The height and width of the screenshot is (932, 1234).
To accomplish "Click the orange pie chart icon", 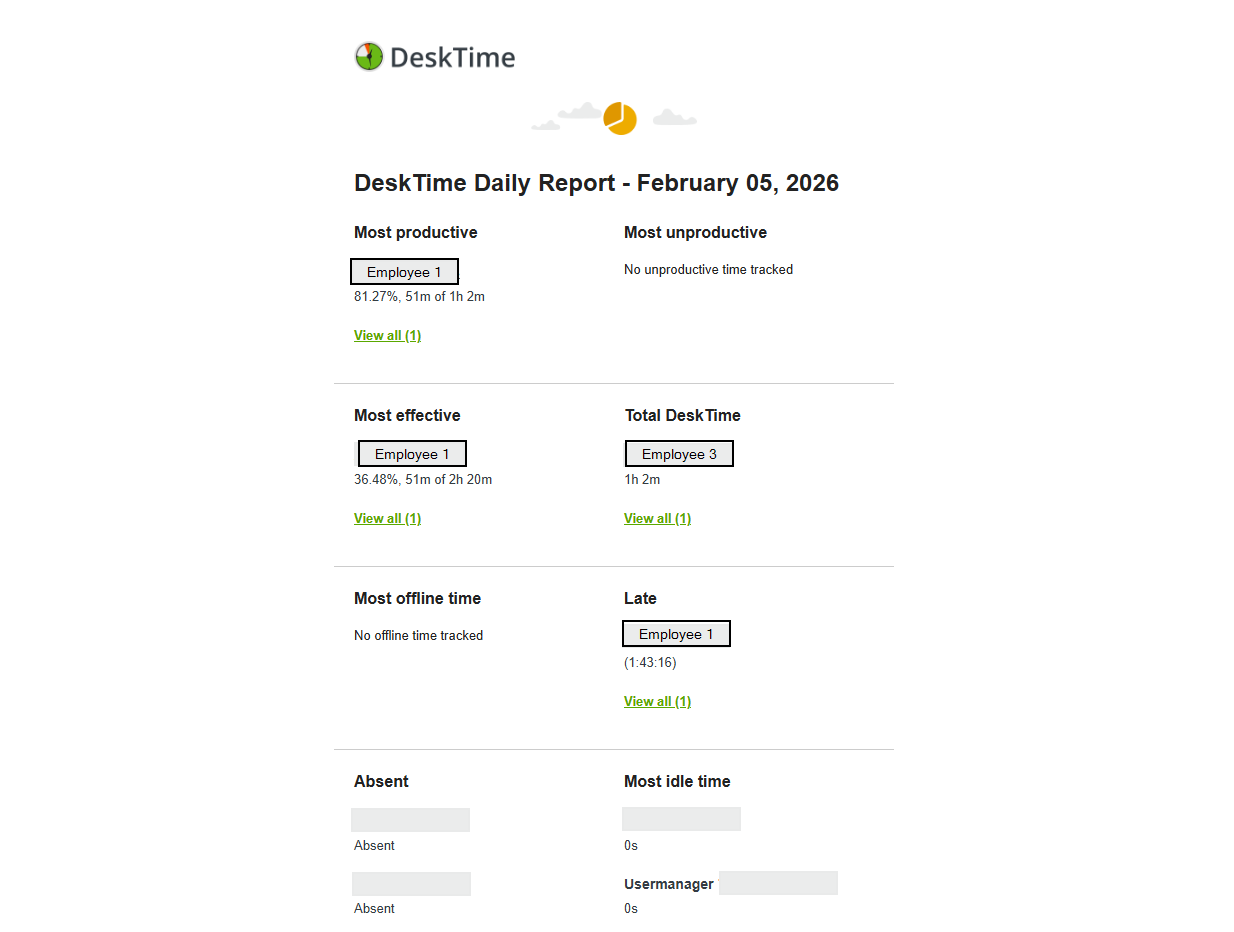I will pos(620,118).
